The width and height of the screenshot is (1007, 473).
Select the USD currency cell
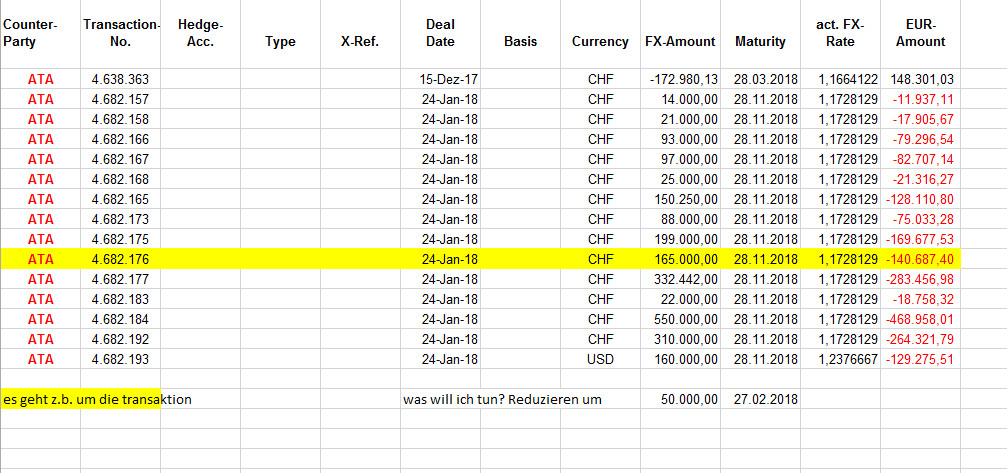[600, 359]
